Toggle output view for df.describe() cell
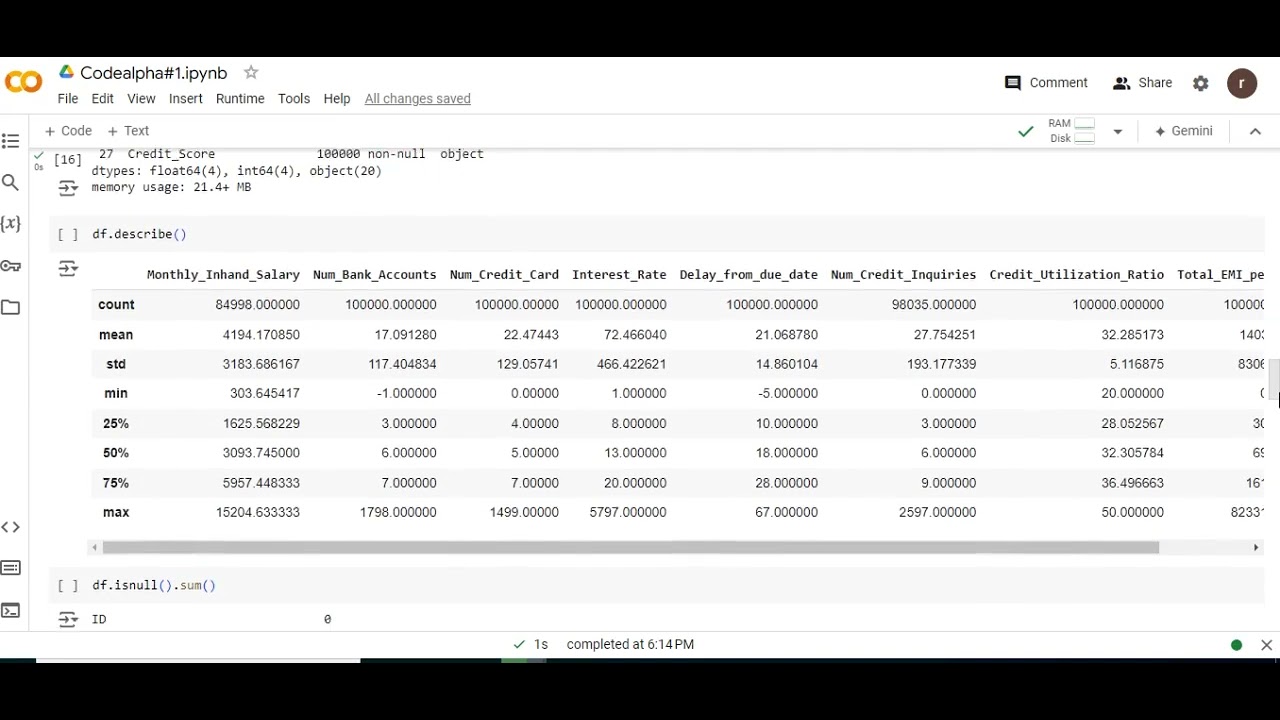This screenshot has width=1280, height=720. [68, 268]
